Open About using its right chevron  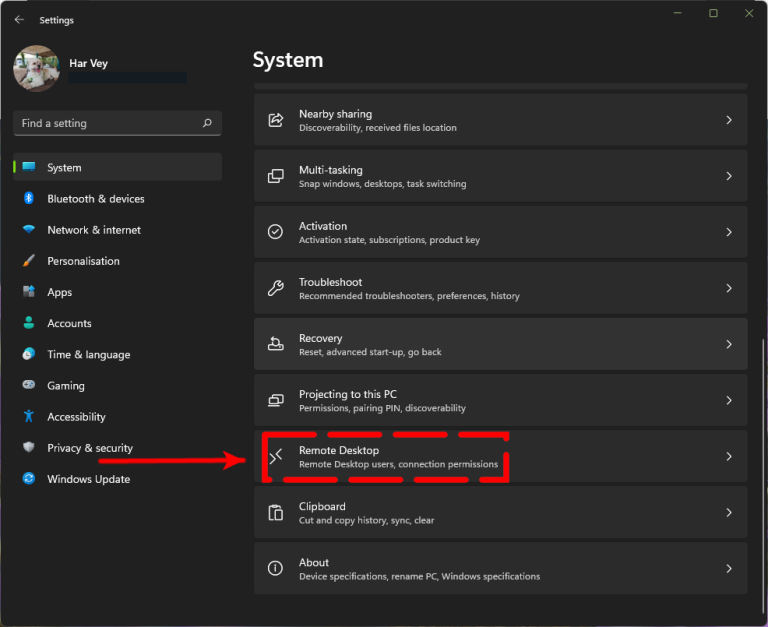[729, 568]
